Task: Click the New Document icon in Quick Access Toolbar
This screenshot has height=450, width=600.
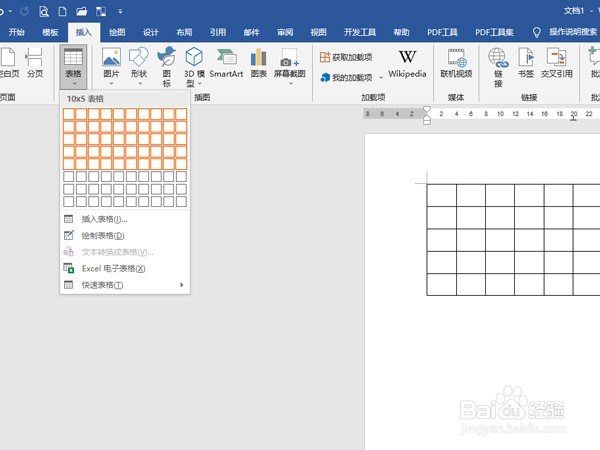Action: coord(62,11)
